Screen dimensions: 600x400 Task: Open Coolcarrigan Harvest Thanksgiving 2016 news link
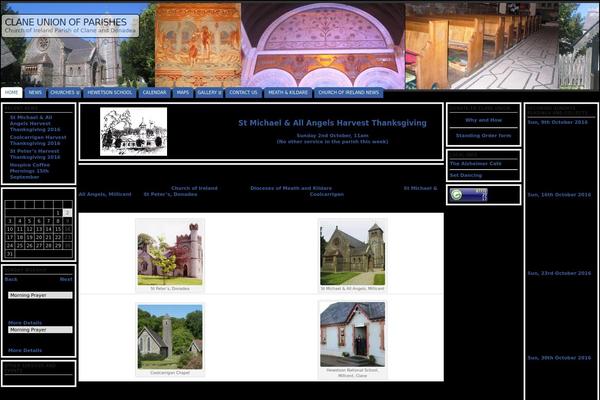35,140
